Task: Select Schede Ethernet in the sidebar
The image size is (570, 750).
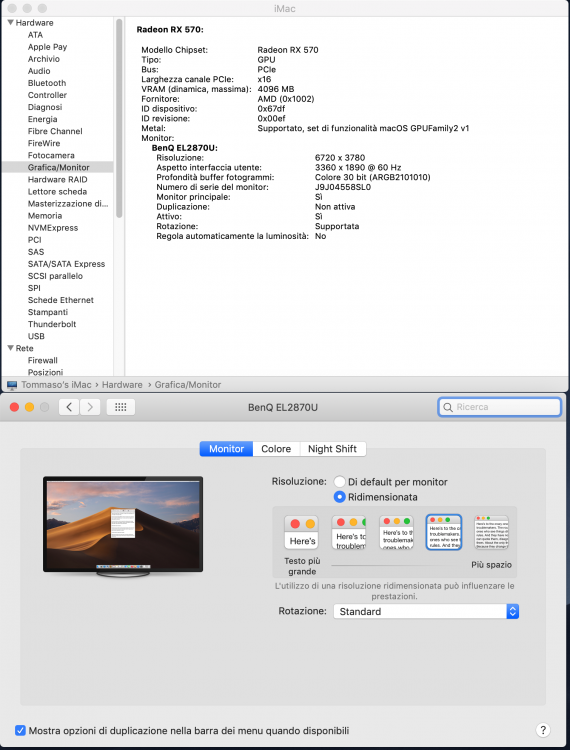Action: (61, 300)
